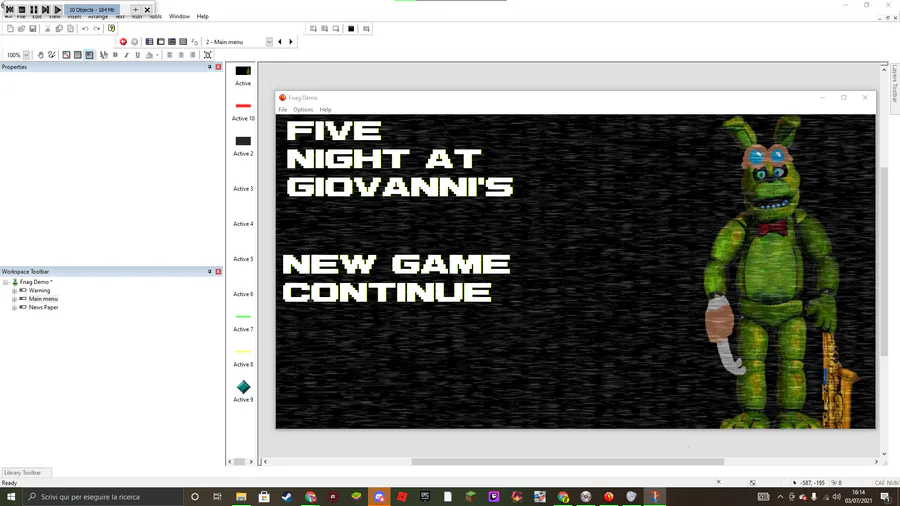The width and height of the screenshot is (900, 506).
Task: Open Steam from the taskbar
Action: [287, 497]
